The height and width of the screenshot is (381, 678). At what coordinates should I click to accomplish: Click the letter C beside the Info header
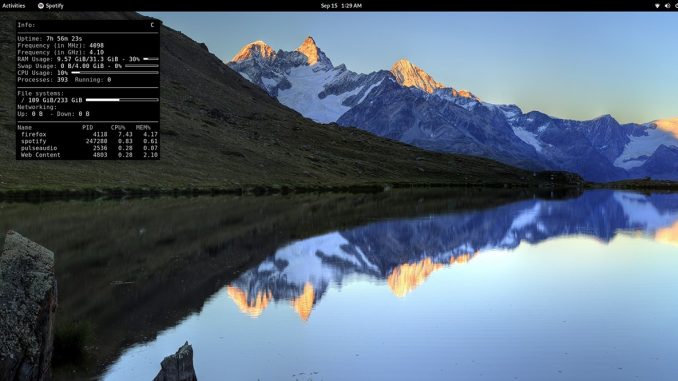(152, 25)
